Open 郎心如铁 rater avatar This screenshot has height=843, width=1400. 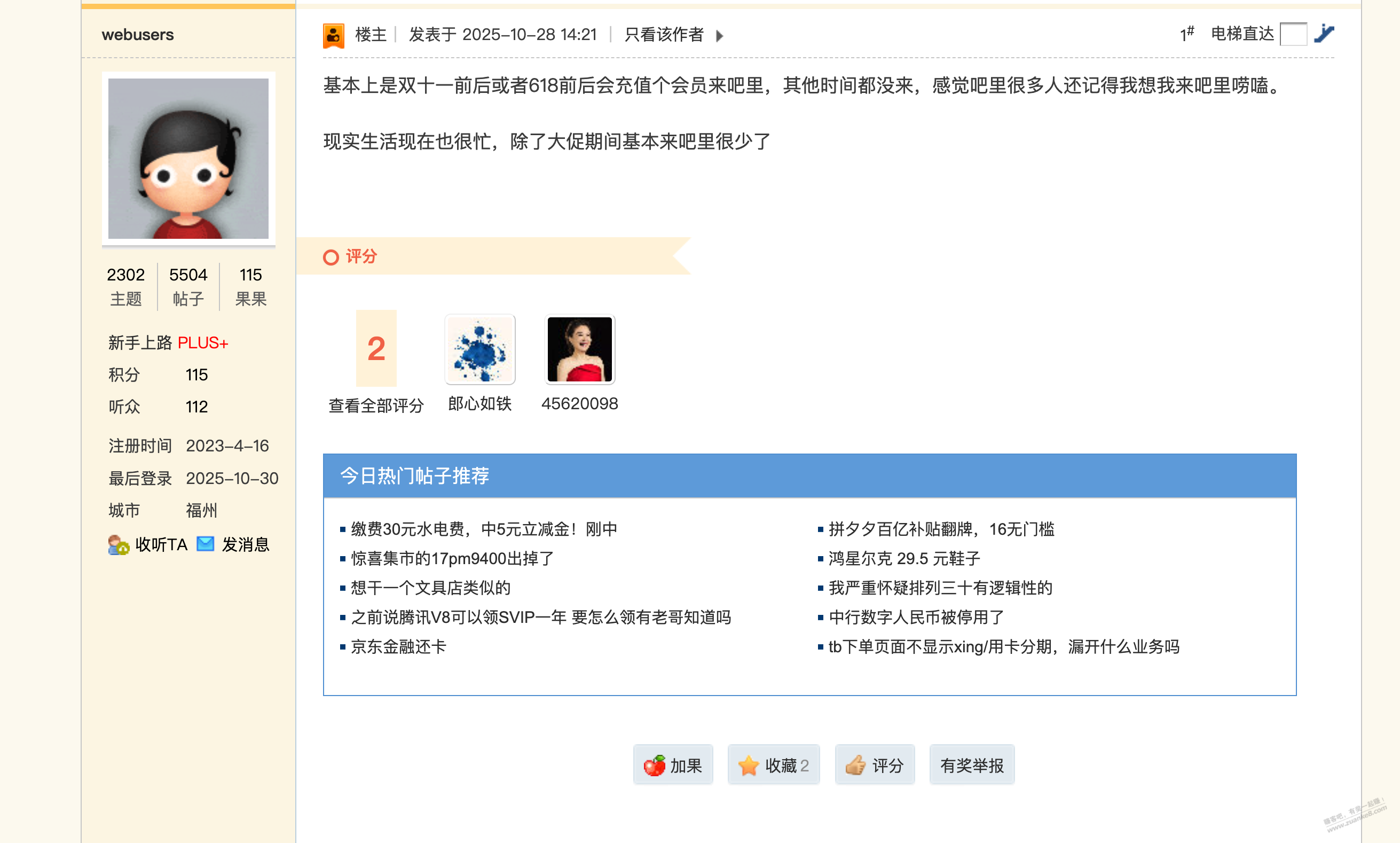(x=479, y=349)
